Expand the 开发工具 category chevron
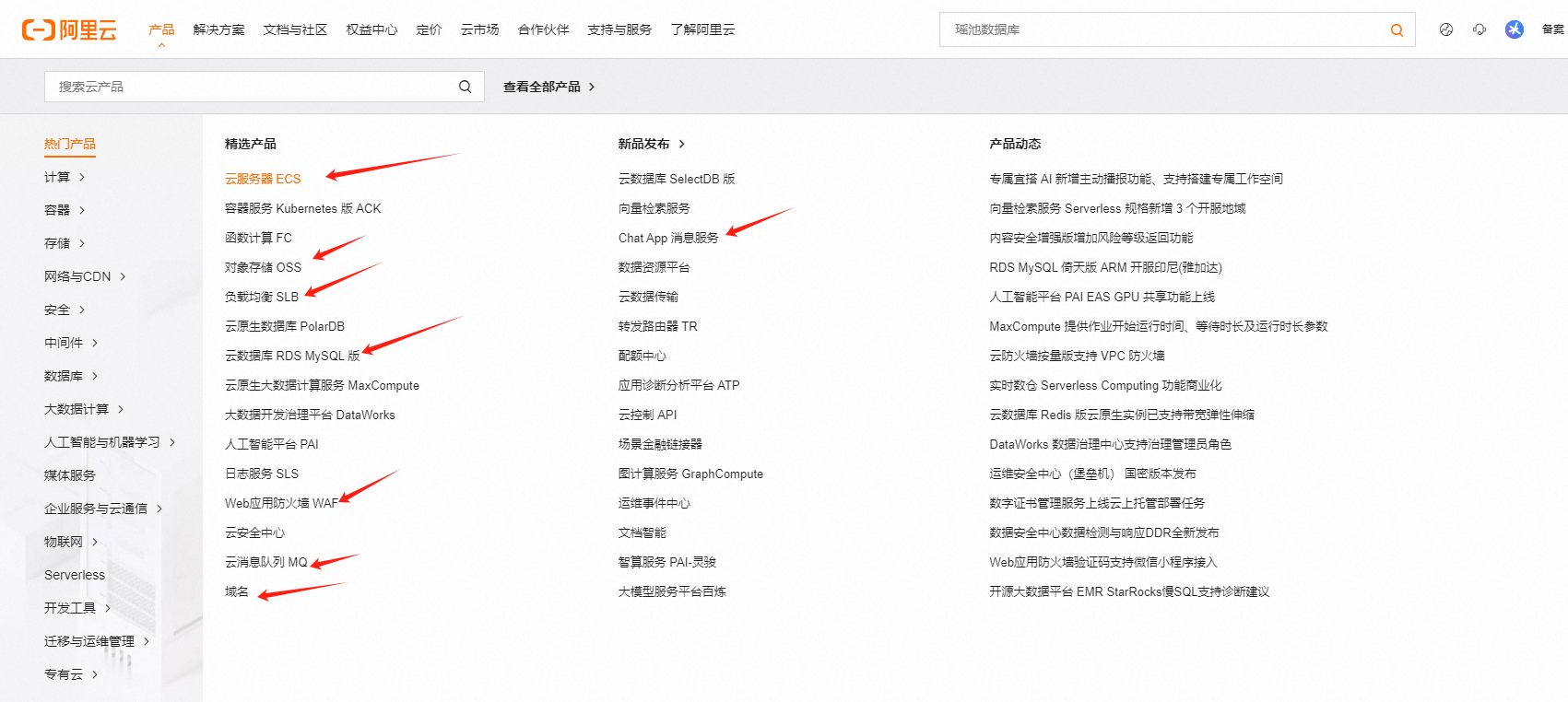Image resolution: width=1568 pixels, height=702 pixels. (108, 608)
